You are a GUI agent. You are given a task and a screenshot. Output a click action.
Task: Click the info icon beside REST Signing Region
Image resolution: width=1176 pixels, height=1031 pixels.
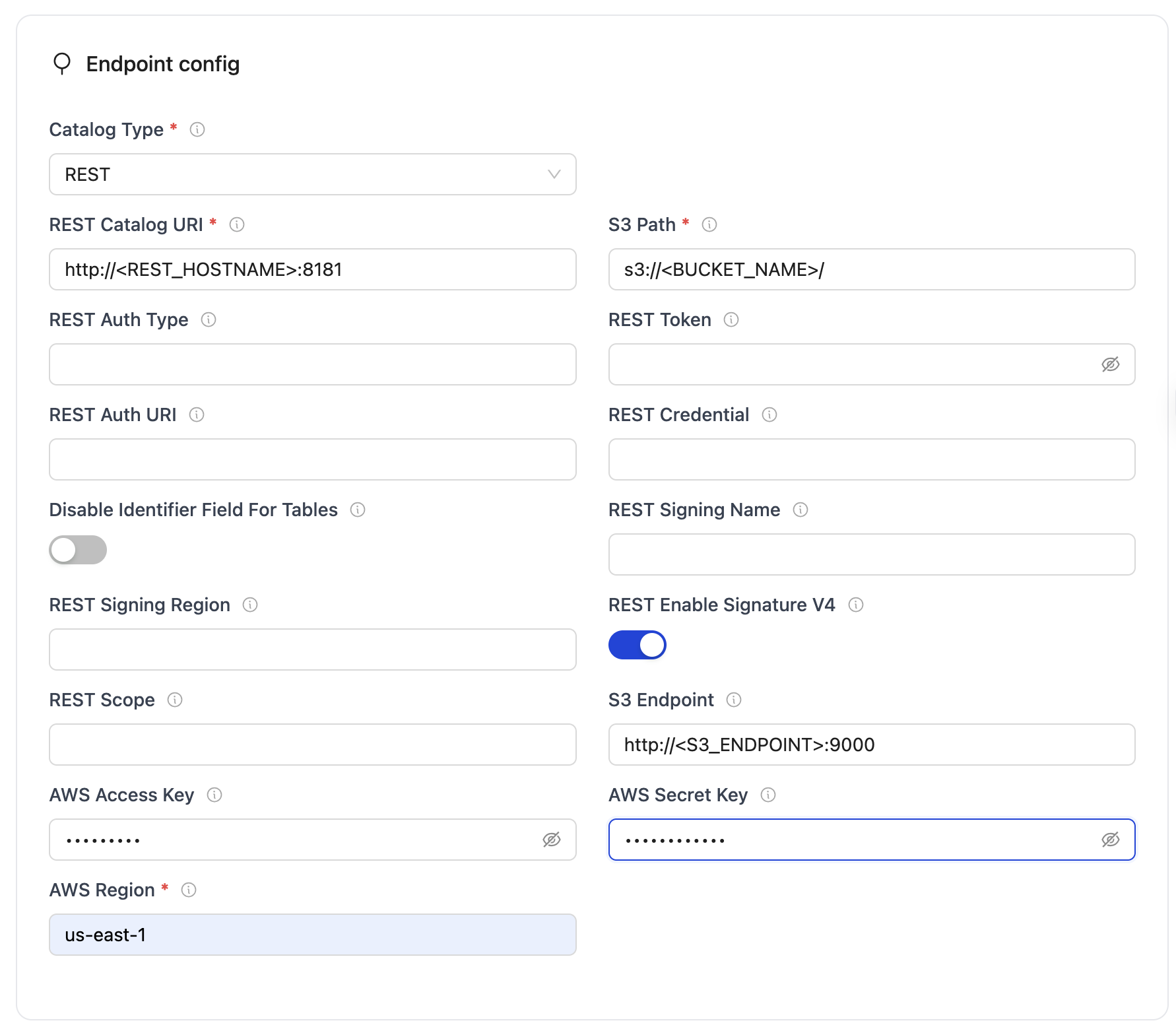[250, 605]
